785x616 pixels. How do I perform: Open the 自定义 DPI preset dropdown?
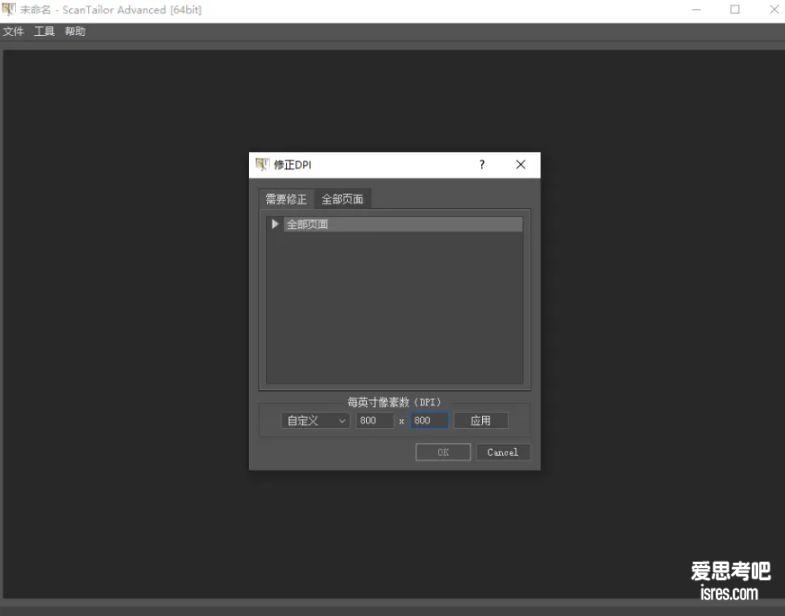coord(315,421)
